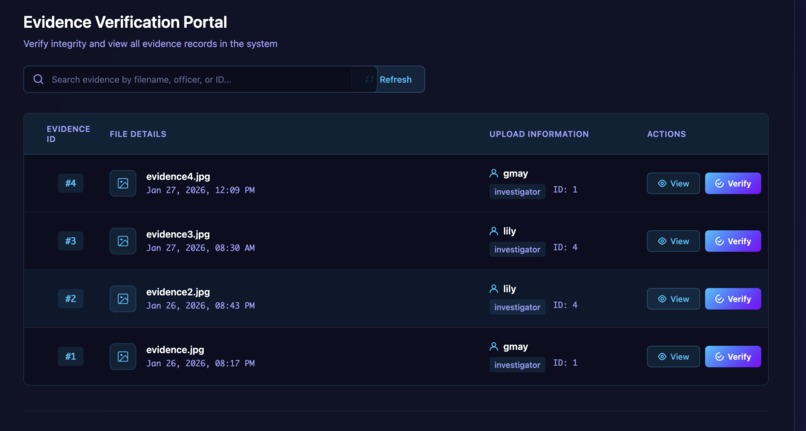Click uploader gmay in row #1
The width and height of the screenshot is (806, 431).
(515, 347)
